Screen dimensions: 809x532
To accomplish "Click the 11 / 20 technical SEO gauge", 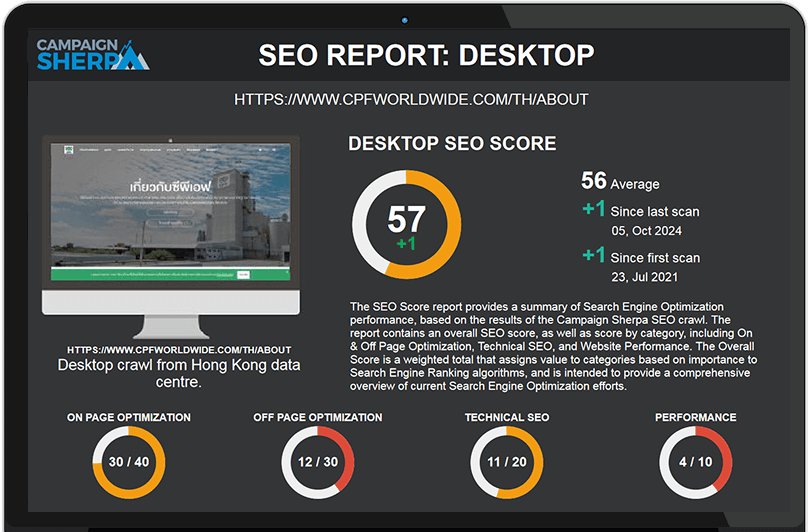I will click(507, 462).
